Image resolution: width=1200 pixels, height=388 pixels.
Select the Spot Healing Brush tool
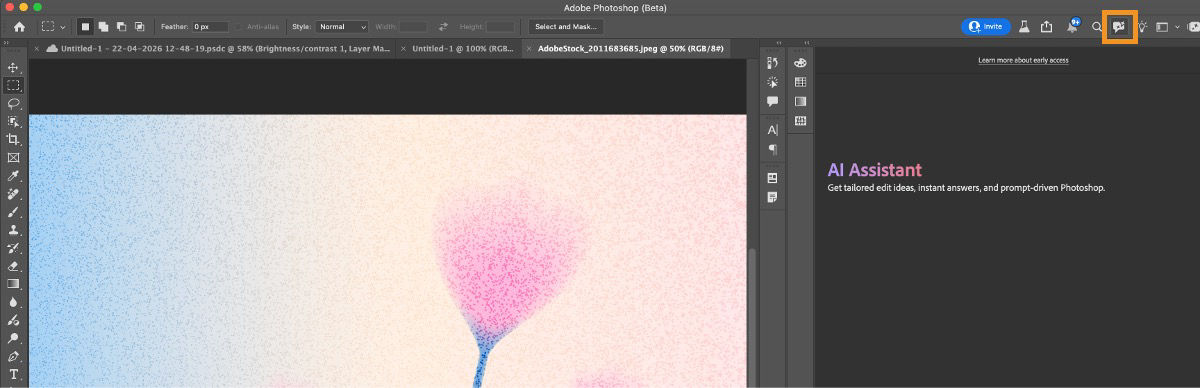(x=14, y=194)
